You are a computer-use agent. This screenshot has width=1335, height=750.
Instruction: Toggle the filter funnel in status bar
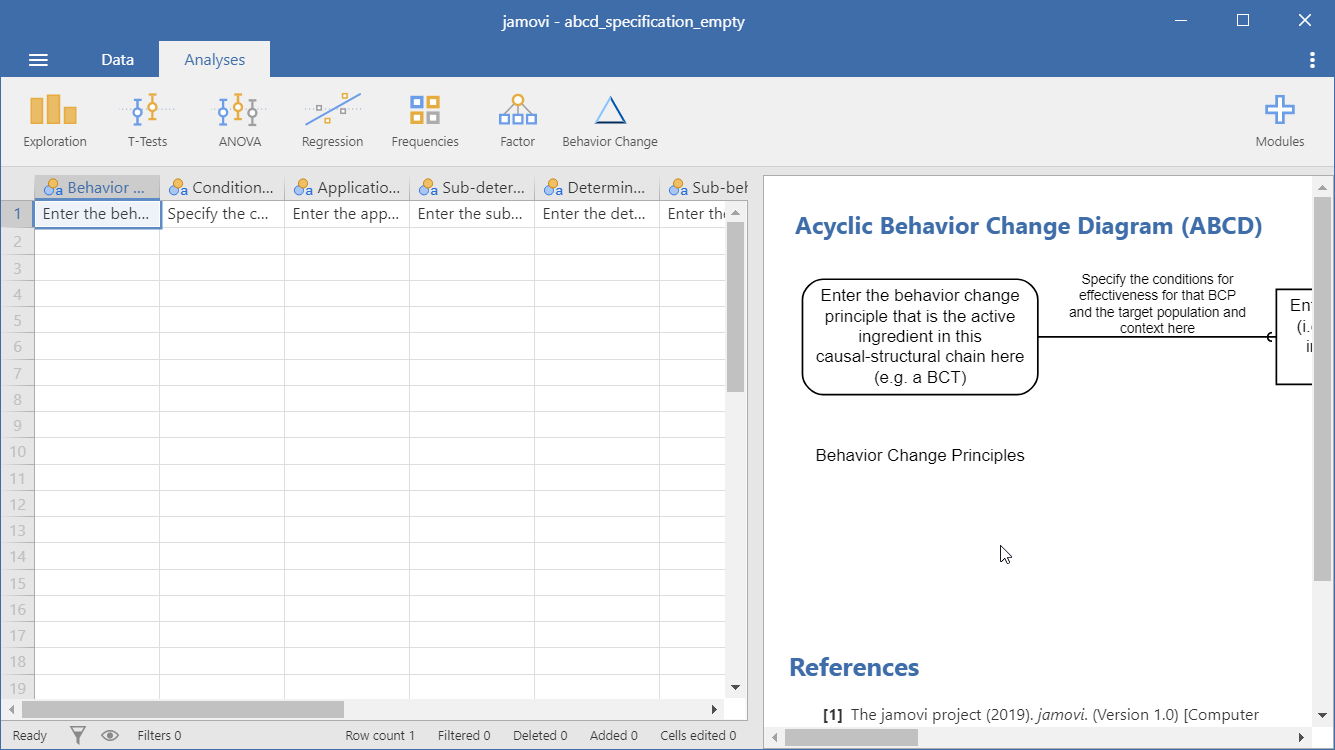[78, 735]
